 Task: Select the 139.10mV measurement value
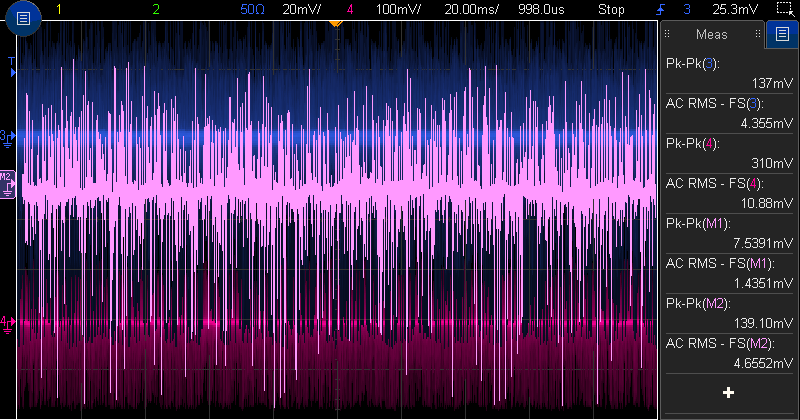(764, 323)
